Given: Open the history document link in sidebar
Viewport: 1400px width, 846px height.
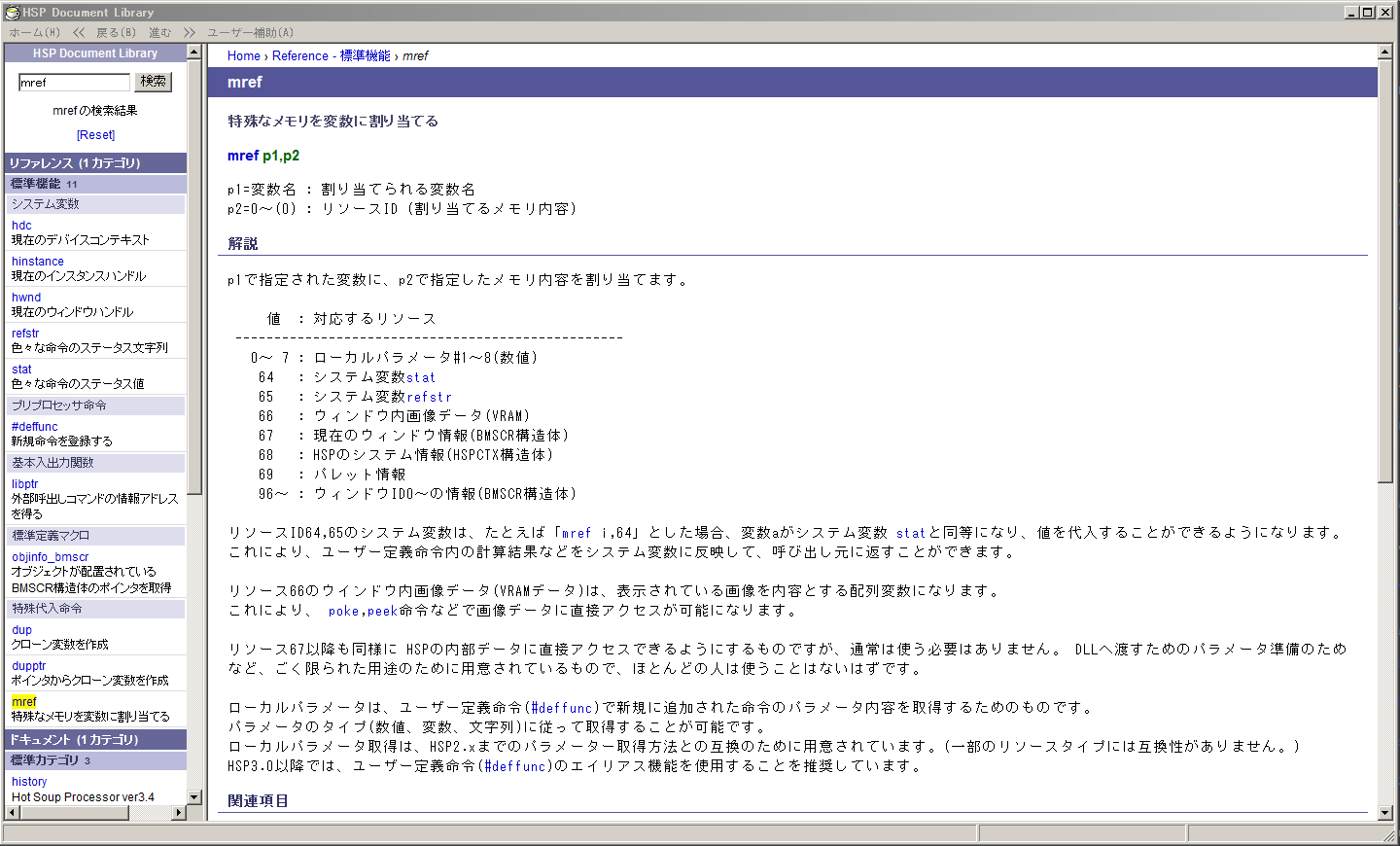Looking at the screenshot, I should [29, 782].
